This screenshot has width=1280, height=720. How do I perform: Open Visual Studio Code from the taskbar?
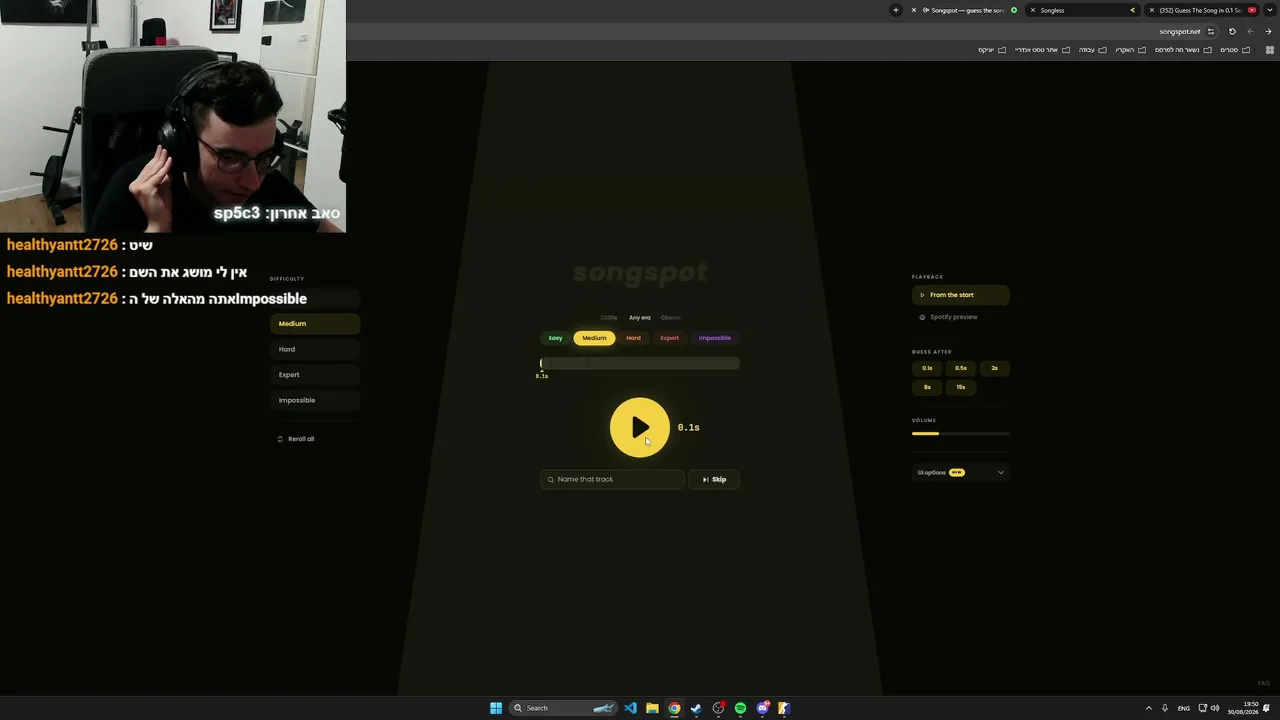coord(630,708)
